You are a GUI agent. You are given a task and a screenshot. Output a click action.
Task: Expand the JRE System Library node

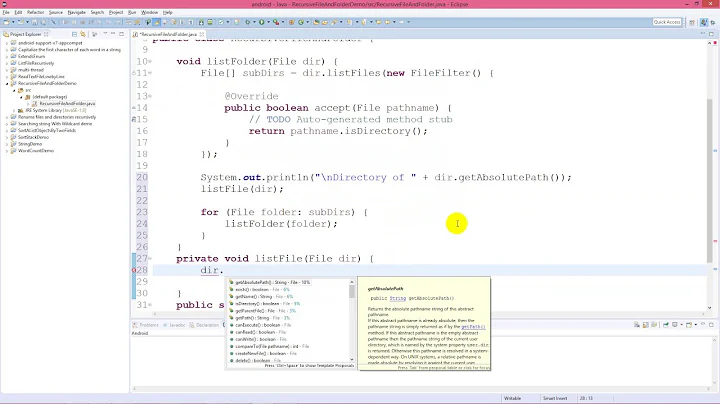pos(14,110)
